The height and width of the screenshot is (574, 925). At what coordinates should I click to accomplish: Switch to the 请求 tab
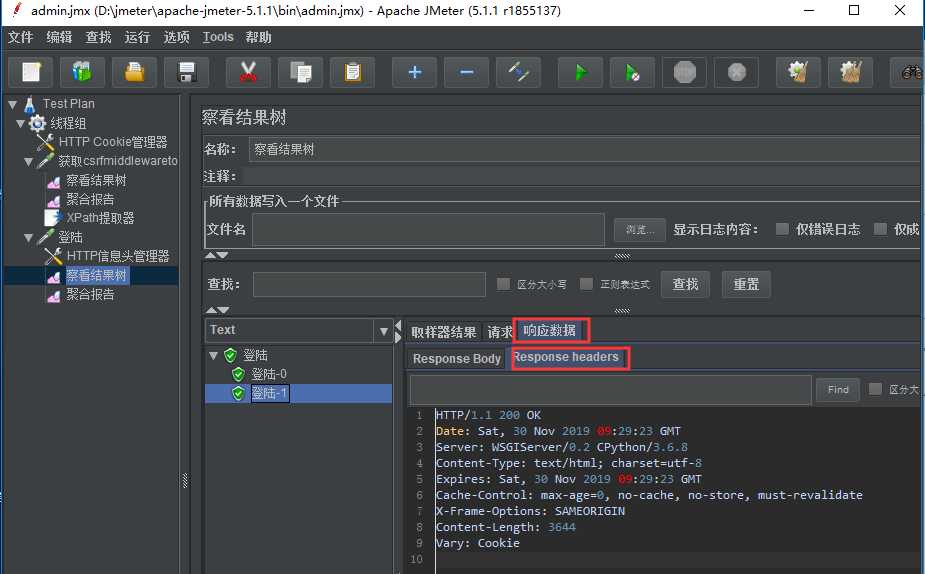499,332
